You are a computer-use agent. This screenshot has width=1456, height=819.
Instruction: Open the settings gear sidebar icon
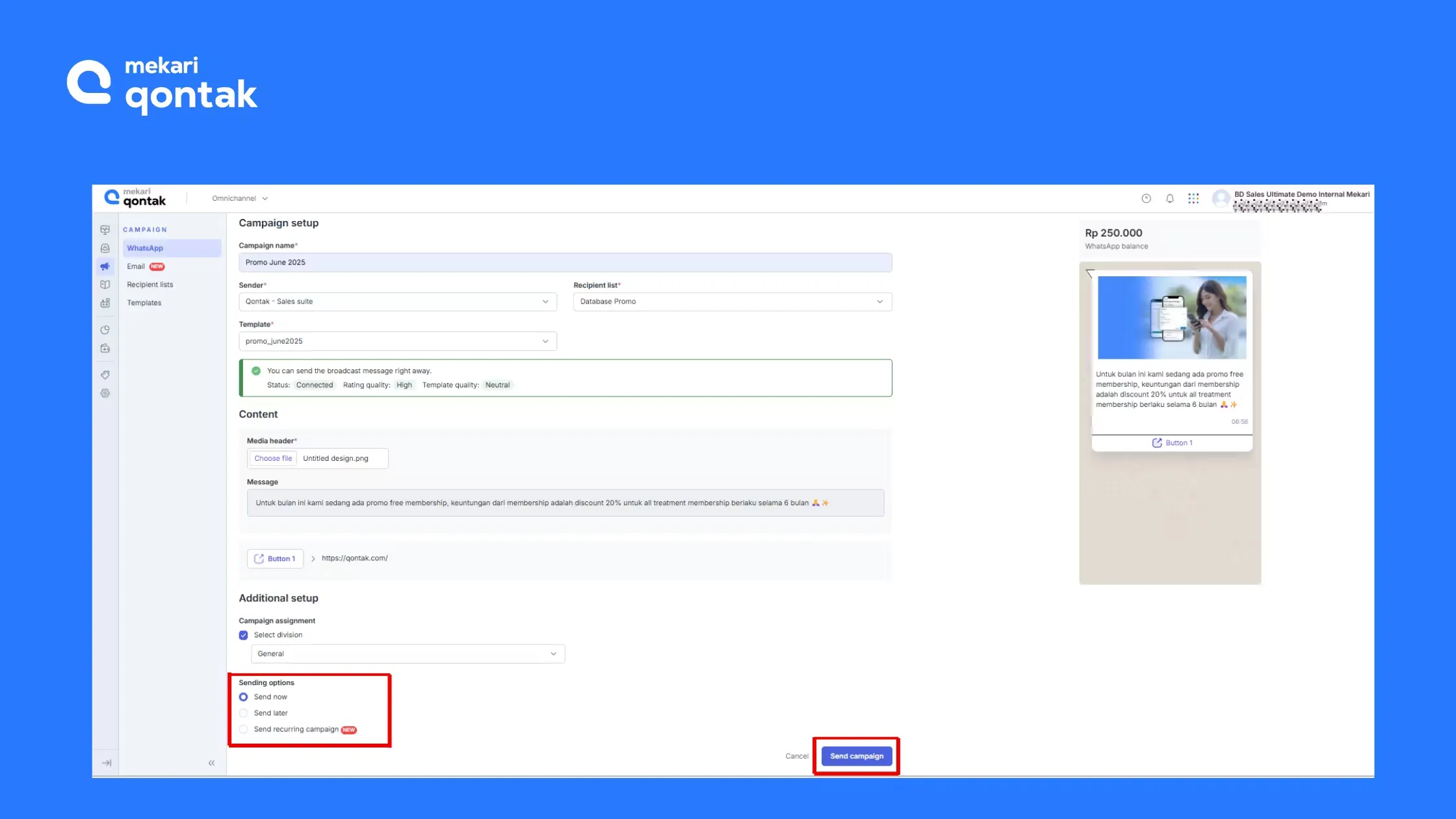tap(105, 393)
